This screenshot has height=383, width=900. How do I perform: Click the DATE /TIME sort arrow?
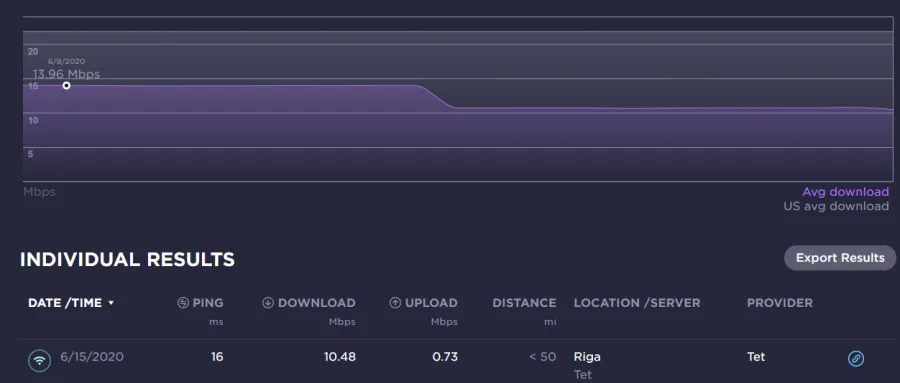(111, 303)
